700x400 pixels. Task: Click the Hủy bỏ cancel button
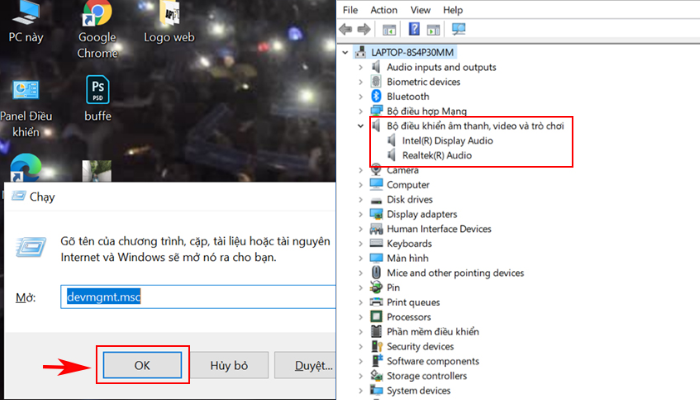[x=228, y=365]
